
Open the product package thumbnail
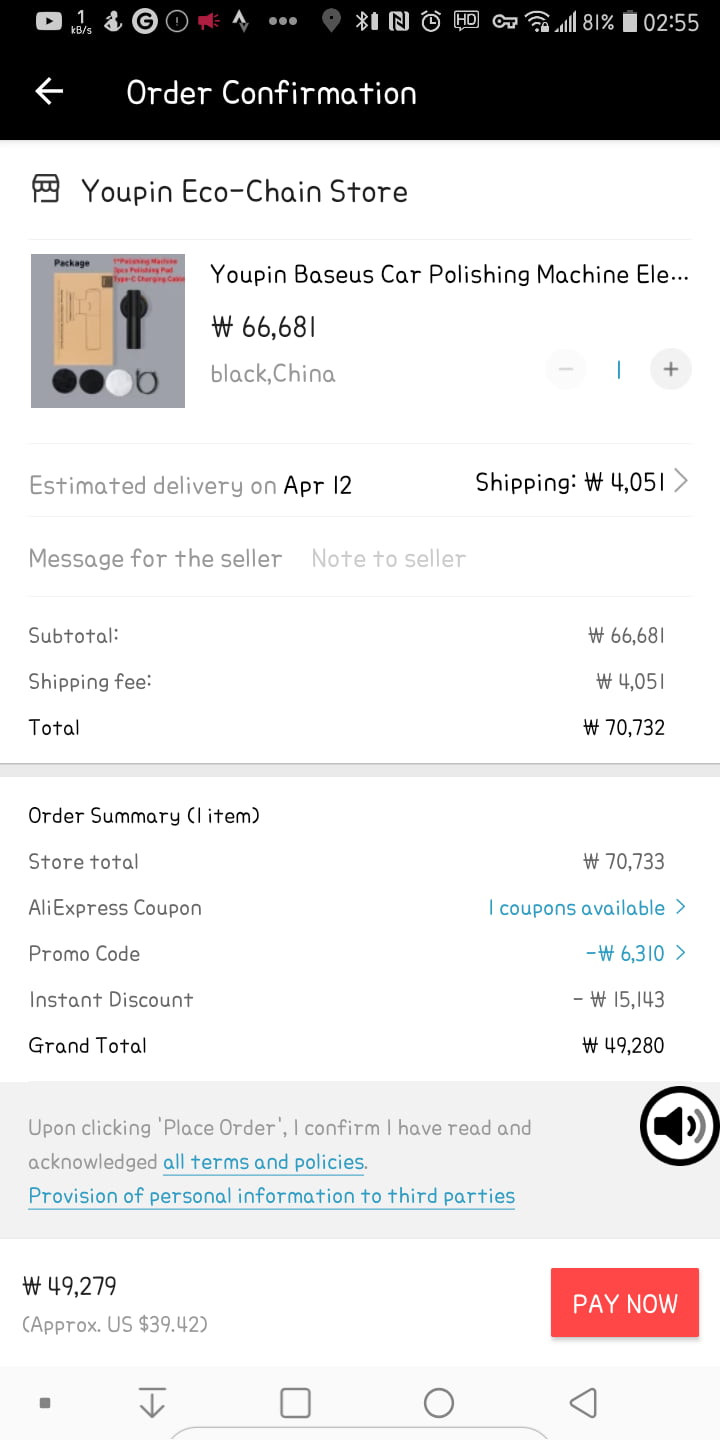(108, 331)
